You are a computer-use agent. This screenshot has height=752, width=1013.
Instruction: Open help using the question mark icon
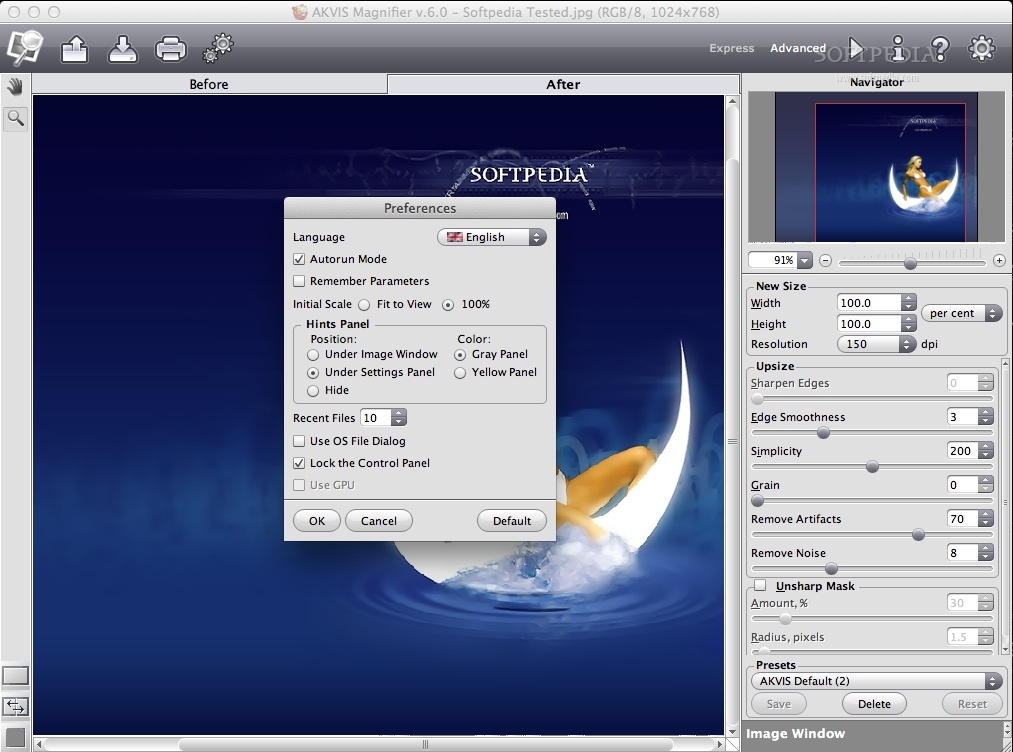(x=941, y=48)
